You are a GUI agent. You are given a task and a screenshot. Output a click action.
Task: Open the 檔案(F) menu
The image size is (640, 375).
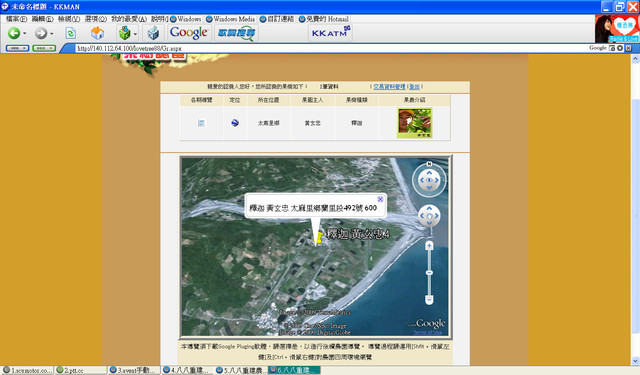pyautogui.click(x=16, y=19)
